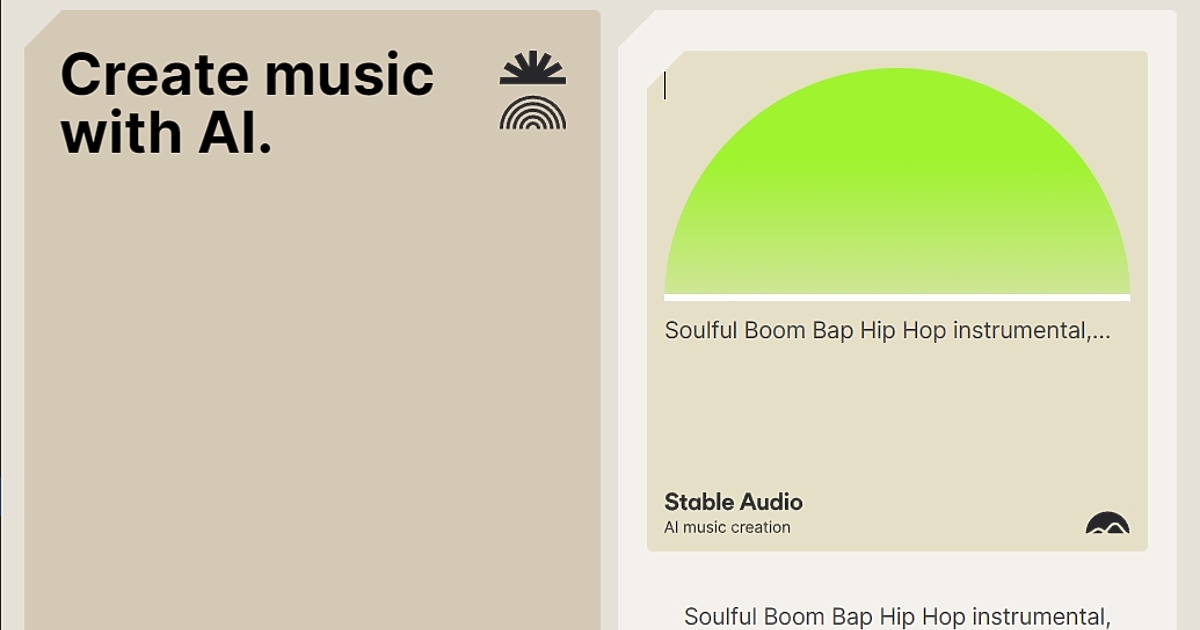Open the green semicircle track artwork

coord(897,190)
